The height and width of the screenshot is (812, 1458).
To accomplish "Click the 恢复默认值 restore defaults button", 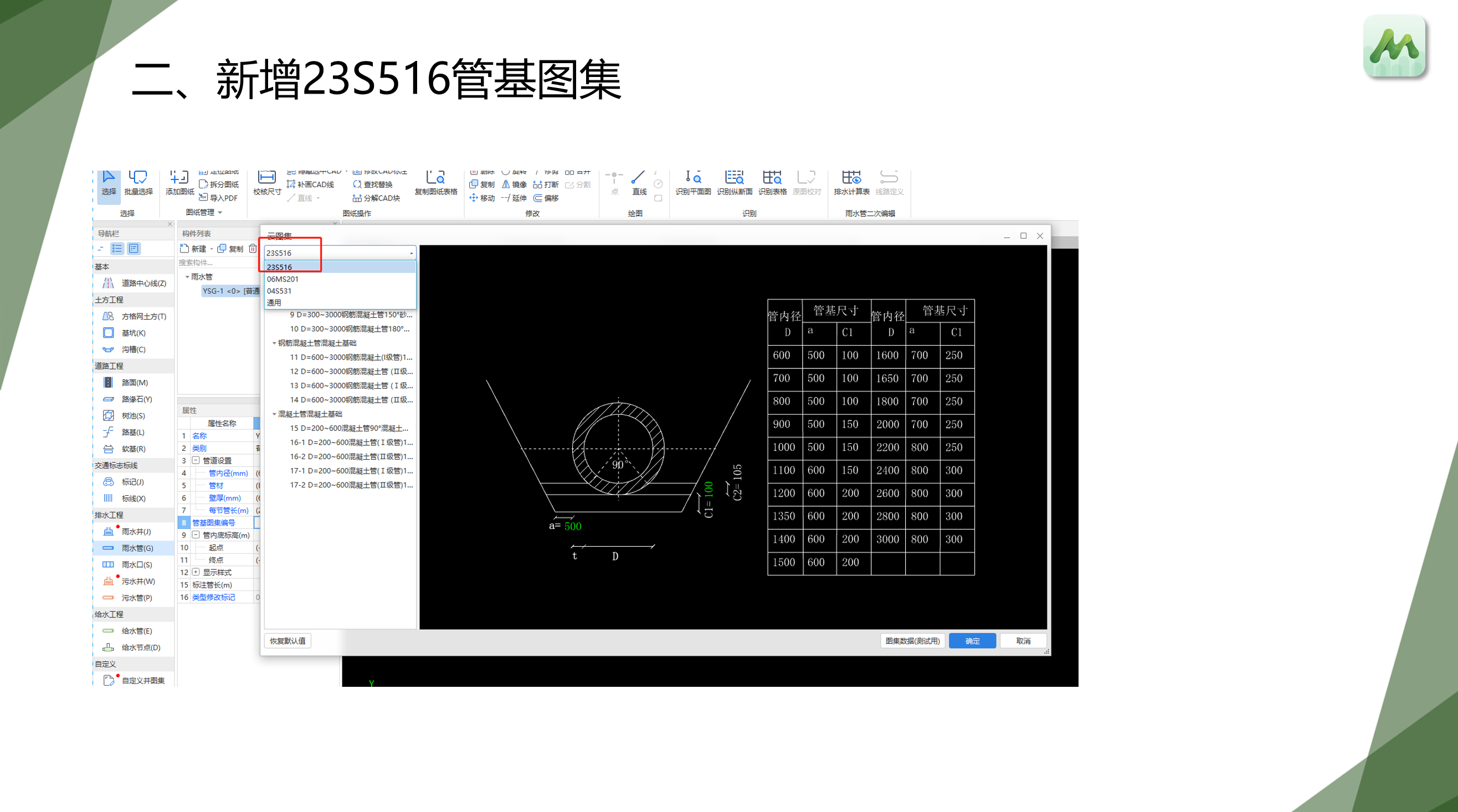I will click(288, 640).
